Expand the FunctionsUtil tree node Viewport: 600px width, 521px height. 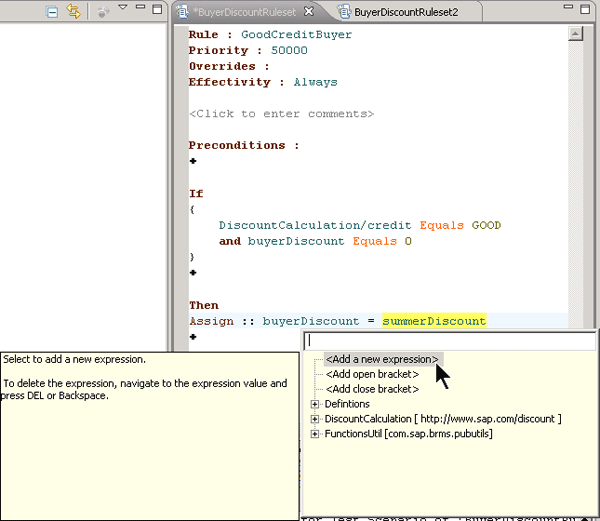pos(315,434)
